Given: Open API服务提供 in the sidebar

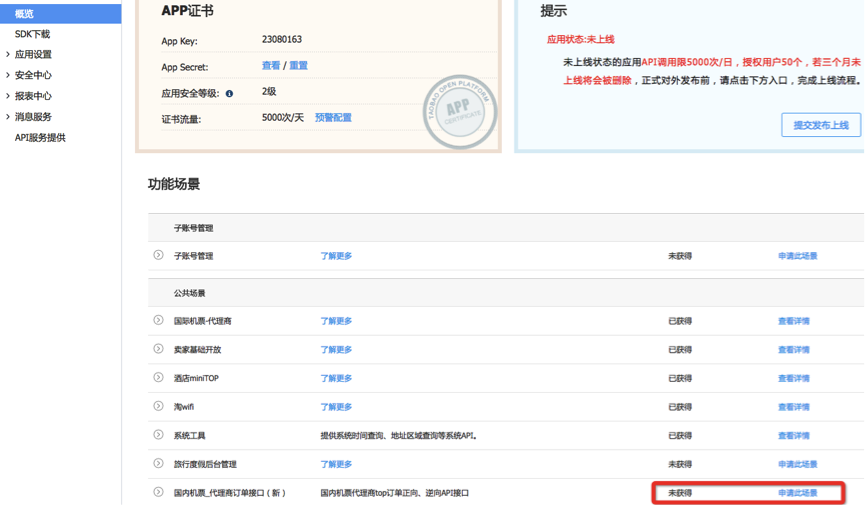Looking at the screenshot, I should pyautogui.click(x=40, y=138).
